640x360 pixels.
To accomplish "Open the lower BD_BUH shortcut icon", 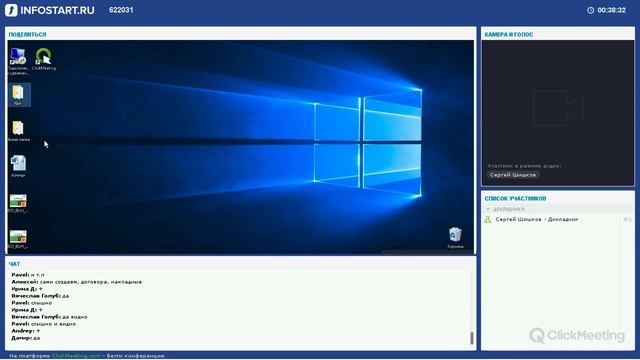I will coord(18,239).
